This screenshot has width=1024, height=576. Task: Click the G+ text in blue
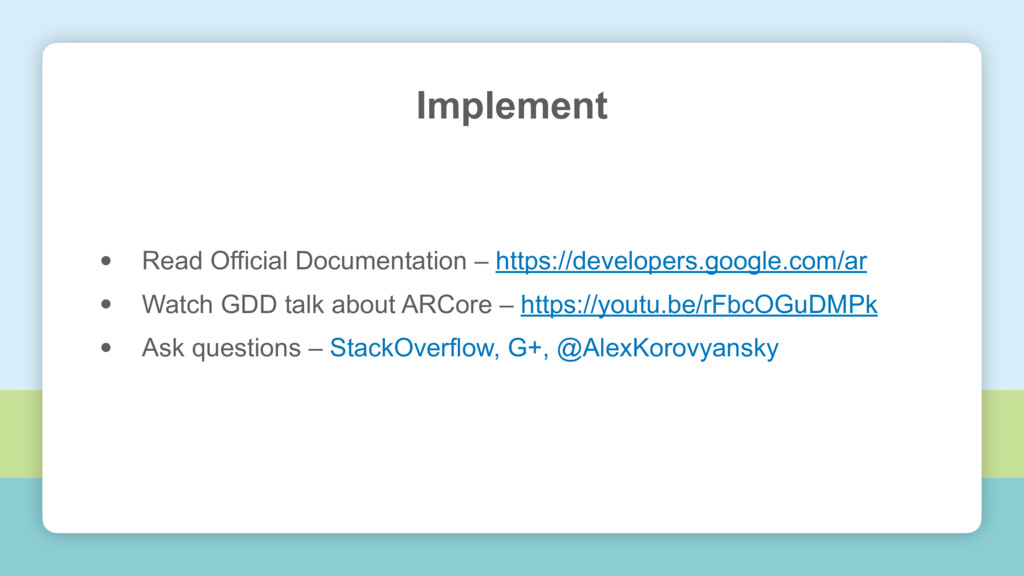point(528,347)
